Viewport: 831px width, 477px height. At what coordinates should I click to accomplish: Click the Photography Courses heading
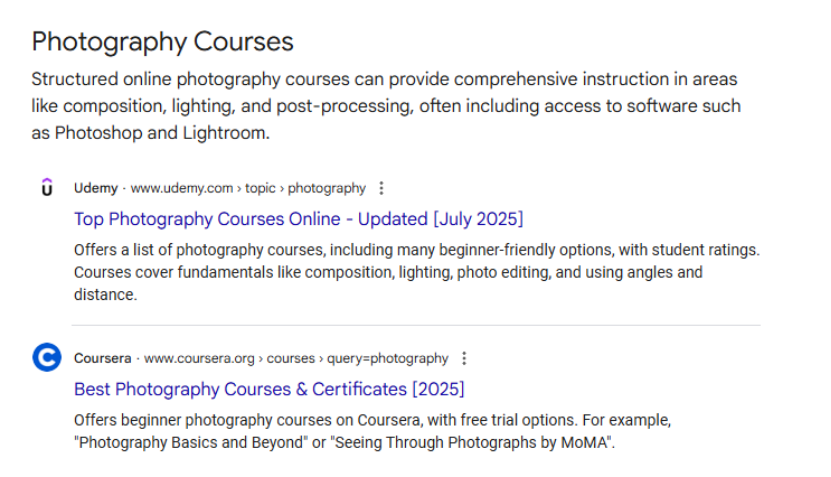[162, 42]
